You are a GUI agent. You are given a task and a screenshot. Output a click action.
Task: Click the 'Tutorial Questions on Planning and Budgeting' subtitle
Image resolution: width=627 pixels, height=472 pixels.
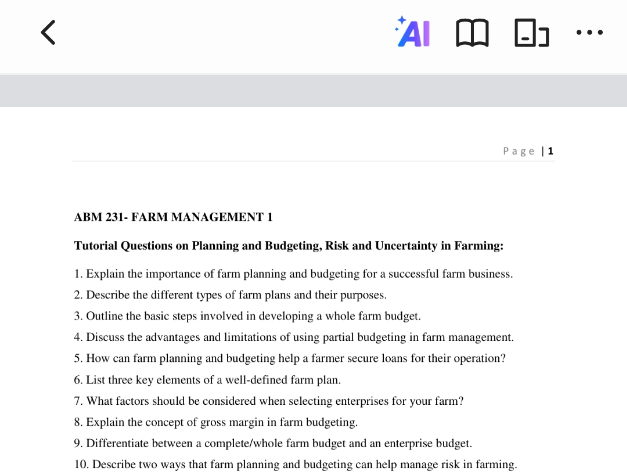click(x=289, y=246)
